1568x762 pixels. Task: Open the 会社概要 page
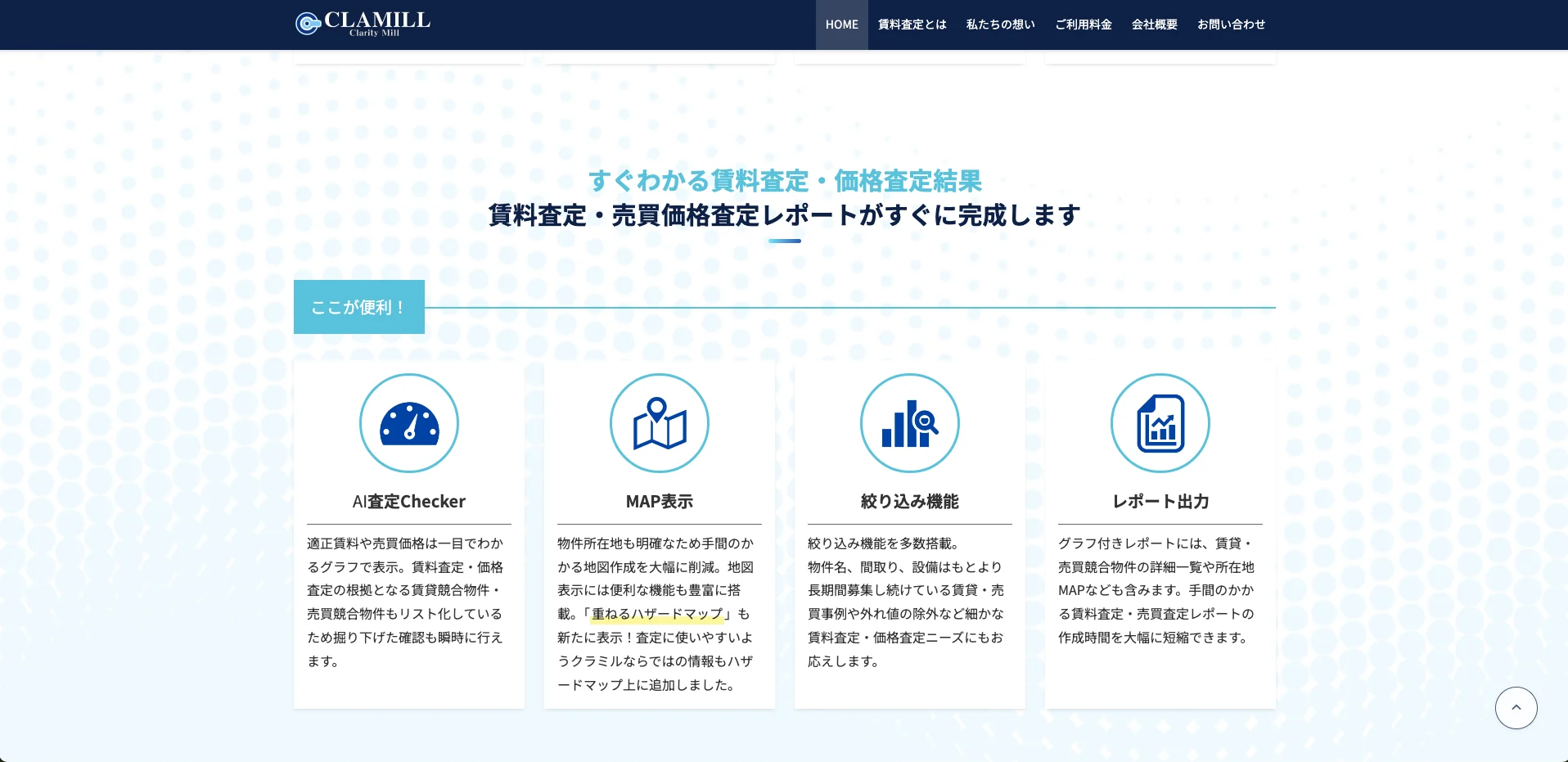tap(1154, 25)
